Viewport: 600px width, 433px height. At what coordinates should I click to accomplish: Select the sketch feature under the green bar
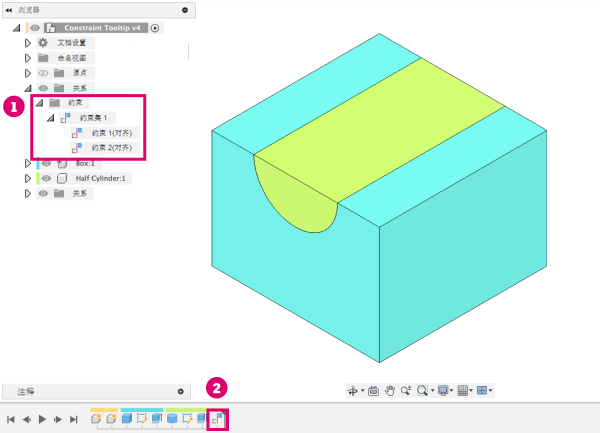187,418
